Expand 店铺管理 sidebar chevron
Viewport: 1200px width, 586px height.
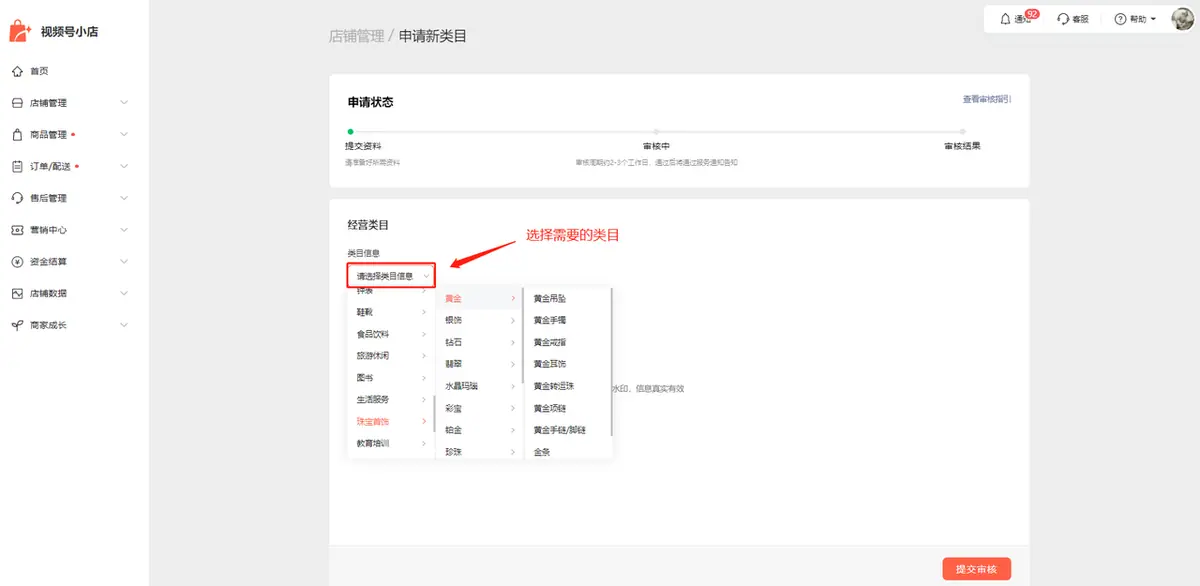point(124,103)
